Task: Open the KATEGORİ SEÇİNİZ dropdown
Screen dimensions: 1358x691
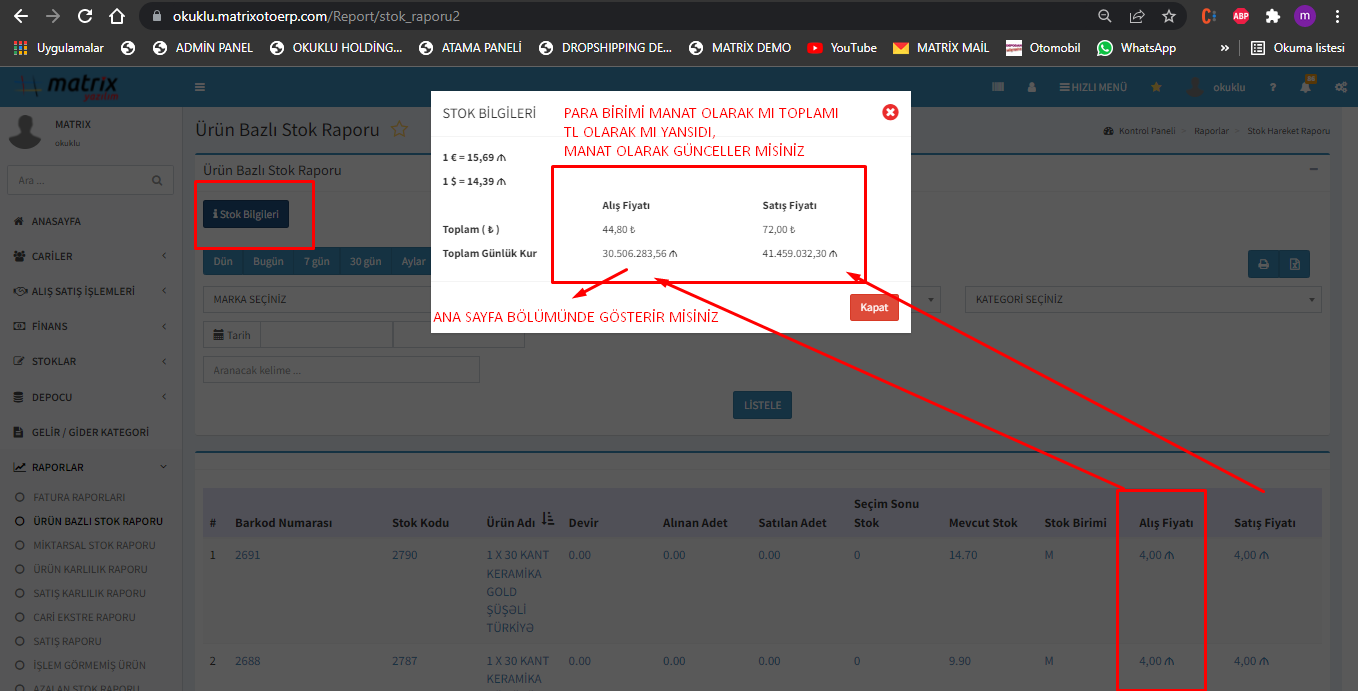Action: click(1142, 299)
